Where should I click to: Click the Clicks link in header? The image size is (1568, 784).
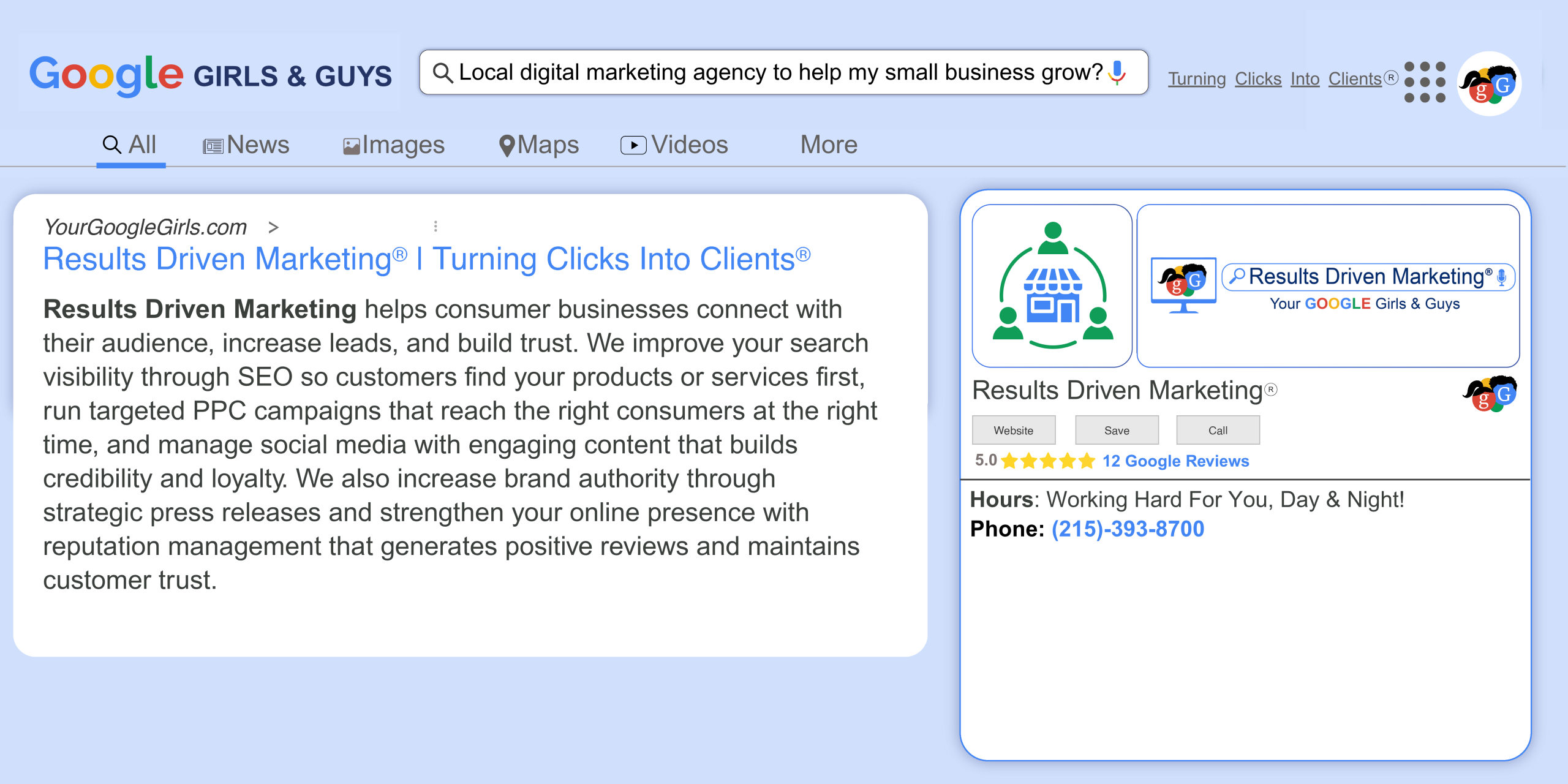(x=1258, y=78)
